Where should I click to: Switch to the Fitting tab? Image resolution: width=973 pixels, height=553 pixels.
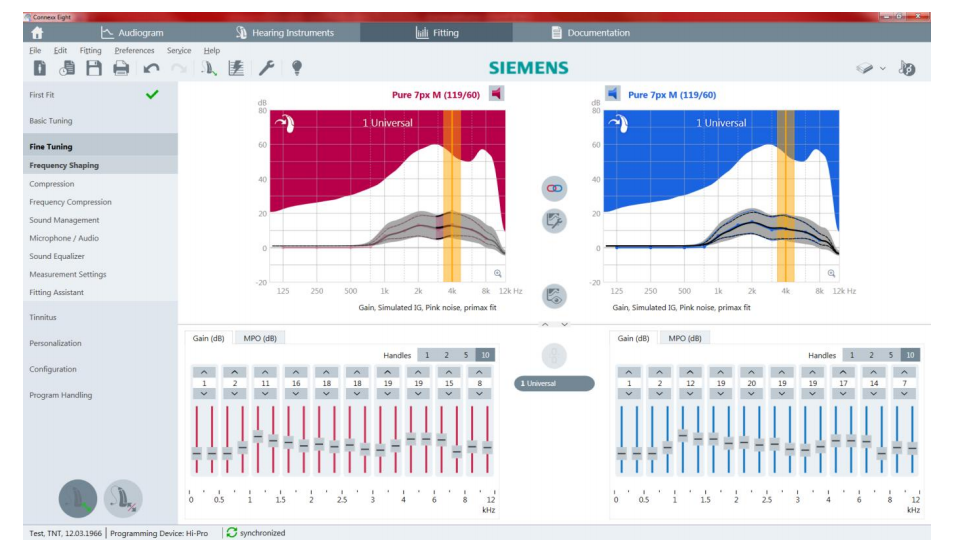click(437, 33)
